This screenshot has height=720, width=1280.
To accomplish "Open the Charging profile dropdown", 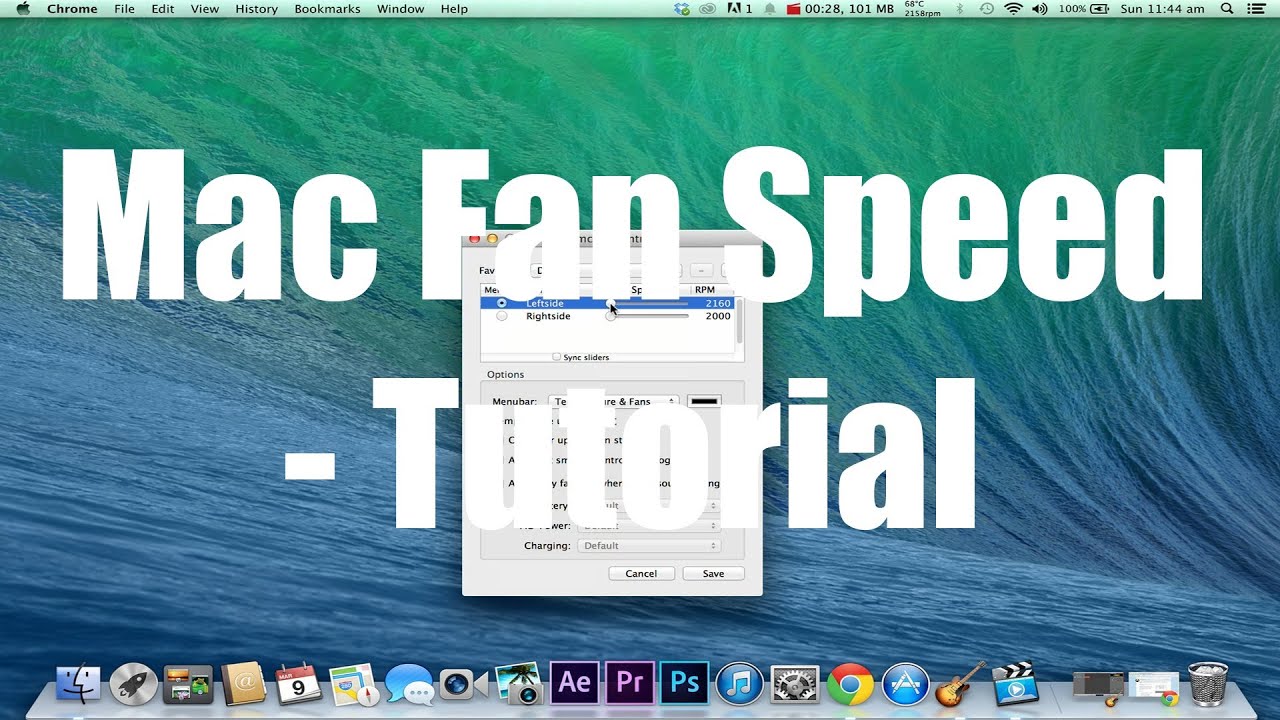I will tap(649, 546).
